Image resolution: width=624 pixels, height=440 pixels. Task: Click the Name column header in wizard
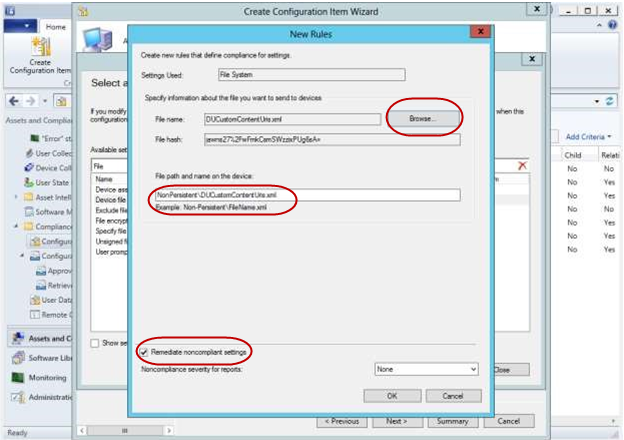[x=104, y=179]
